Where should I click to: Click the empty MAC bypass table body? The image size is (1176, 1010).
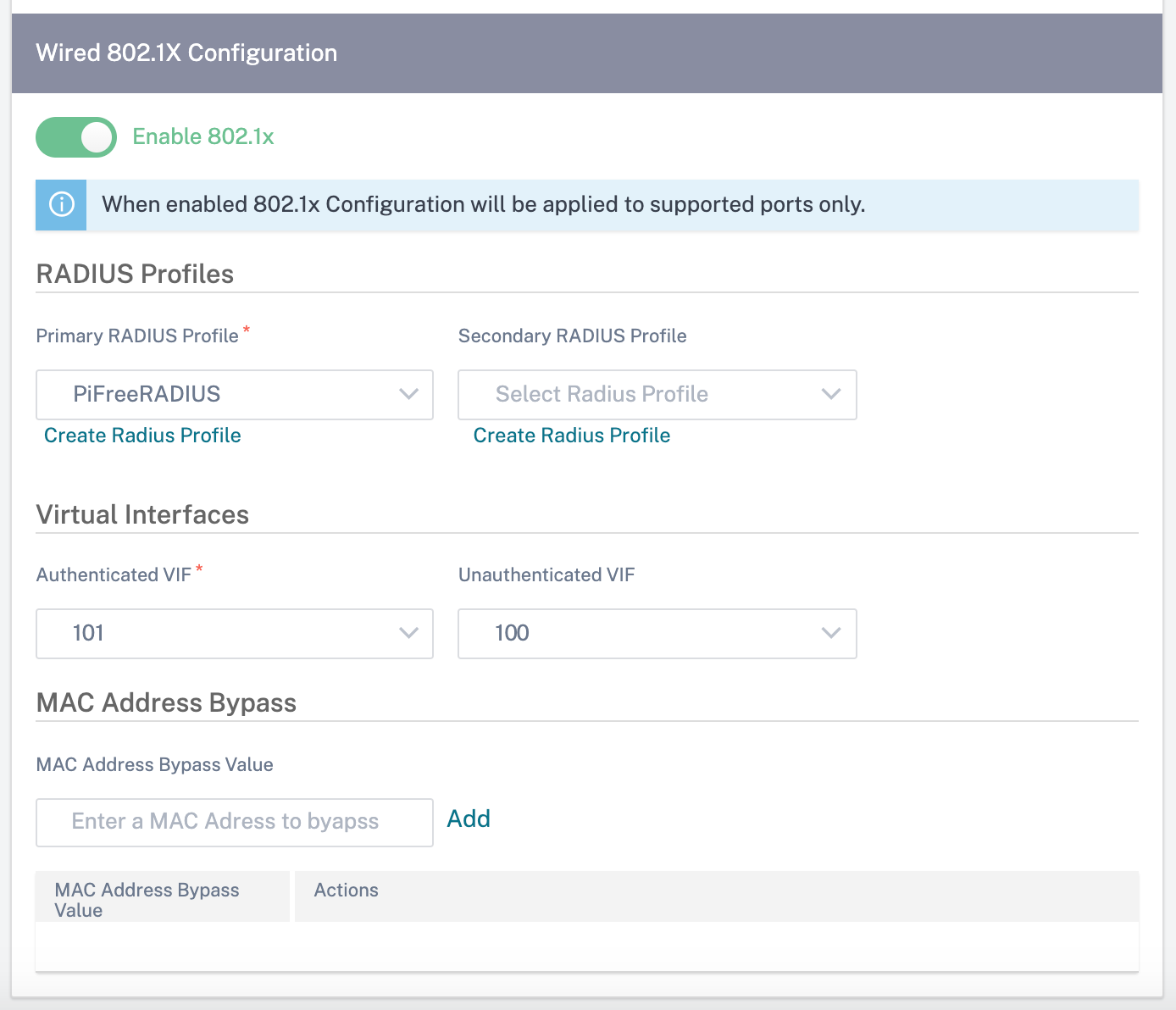click(587, 946)
